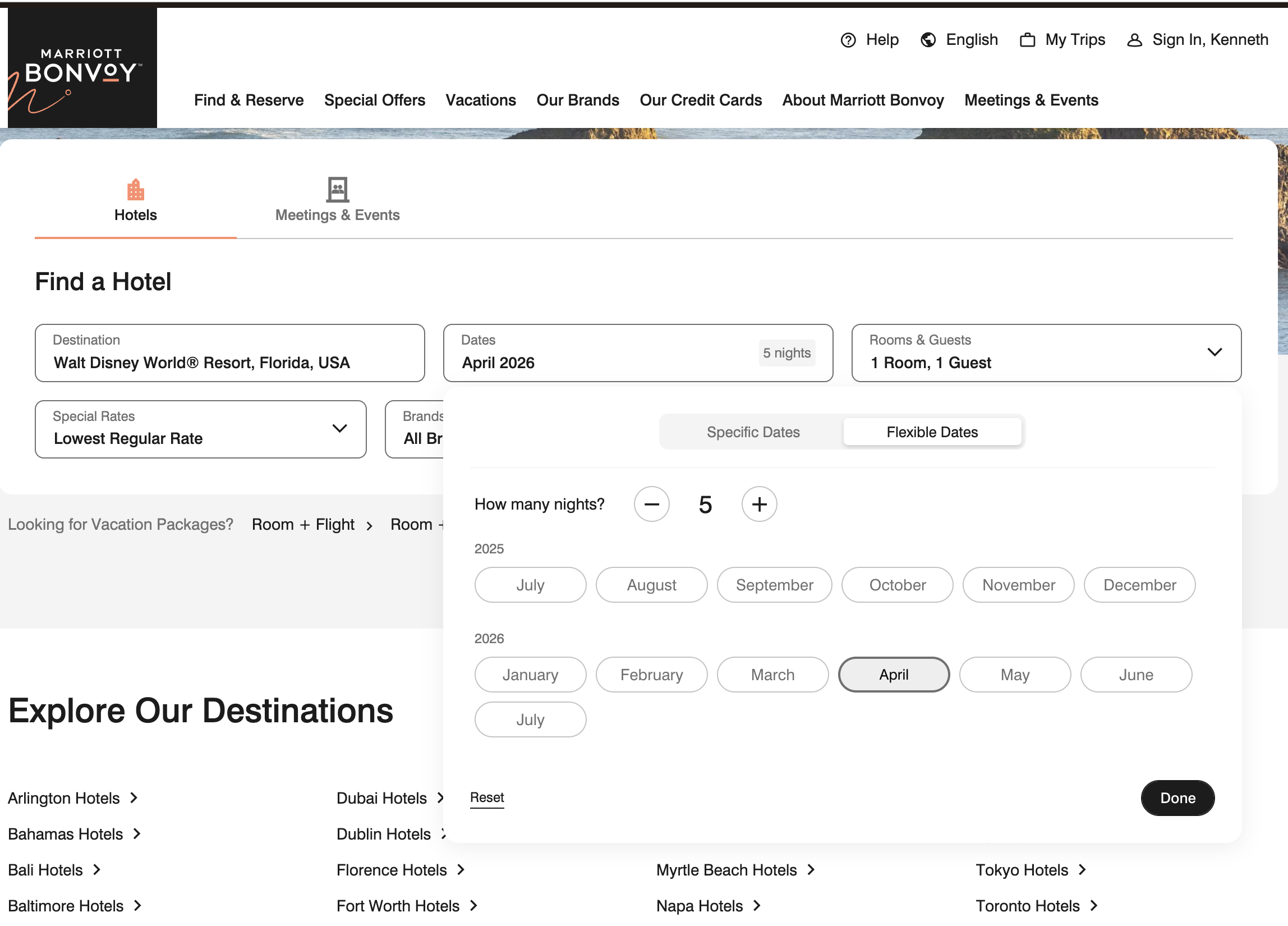The height and width of the screenshot is (926, 1288).
Task: Decrease nights with the minus button
Action: tap(651, 504)
